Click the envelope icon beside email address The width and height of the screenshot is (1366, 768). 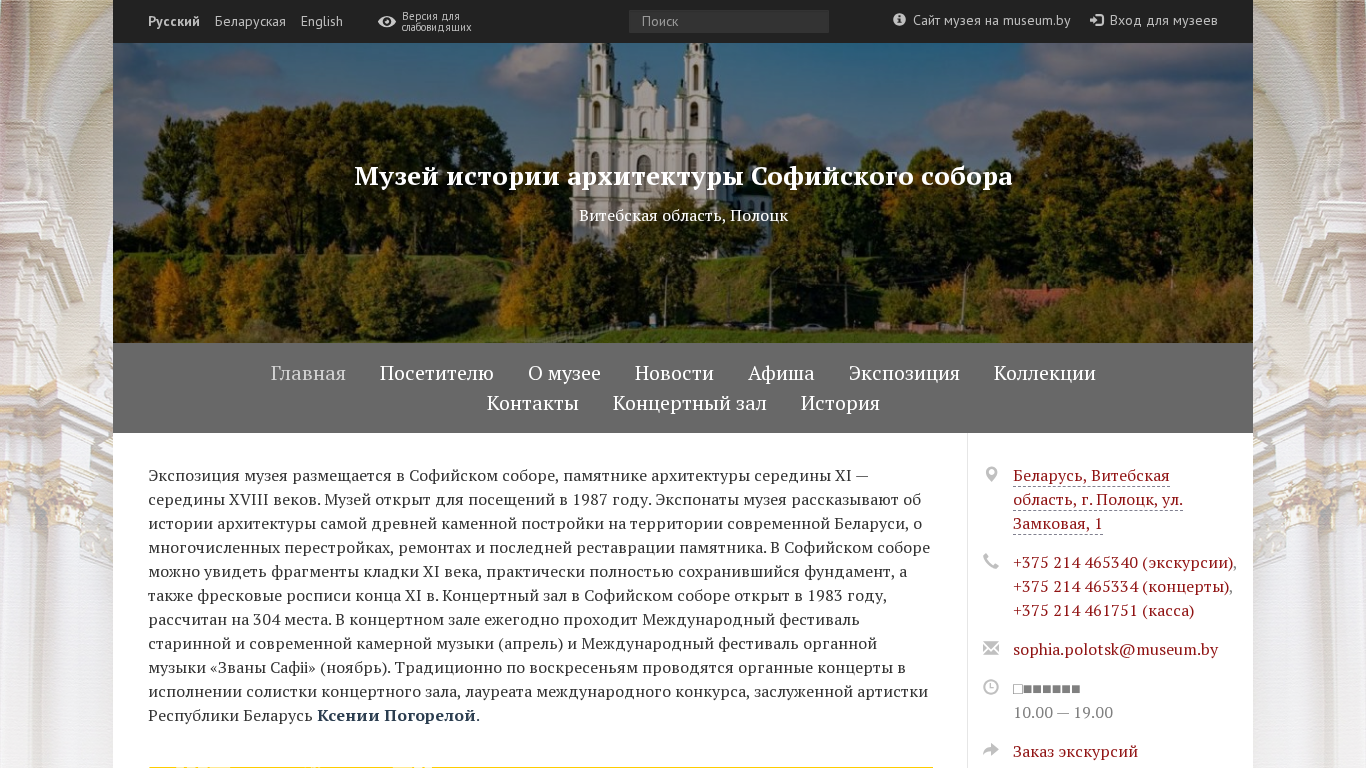(991, 648)
